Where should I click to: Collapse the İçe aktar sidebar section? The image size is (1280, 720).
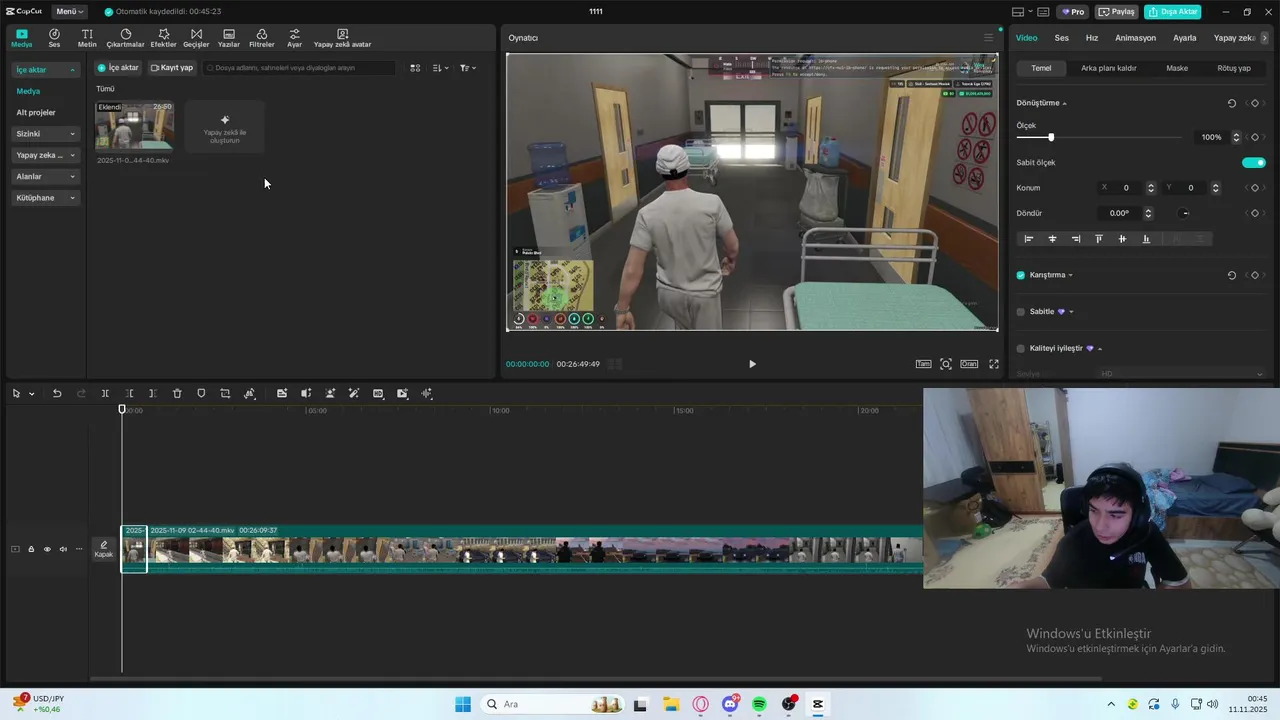[x=45, y=70]
